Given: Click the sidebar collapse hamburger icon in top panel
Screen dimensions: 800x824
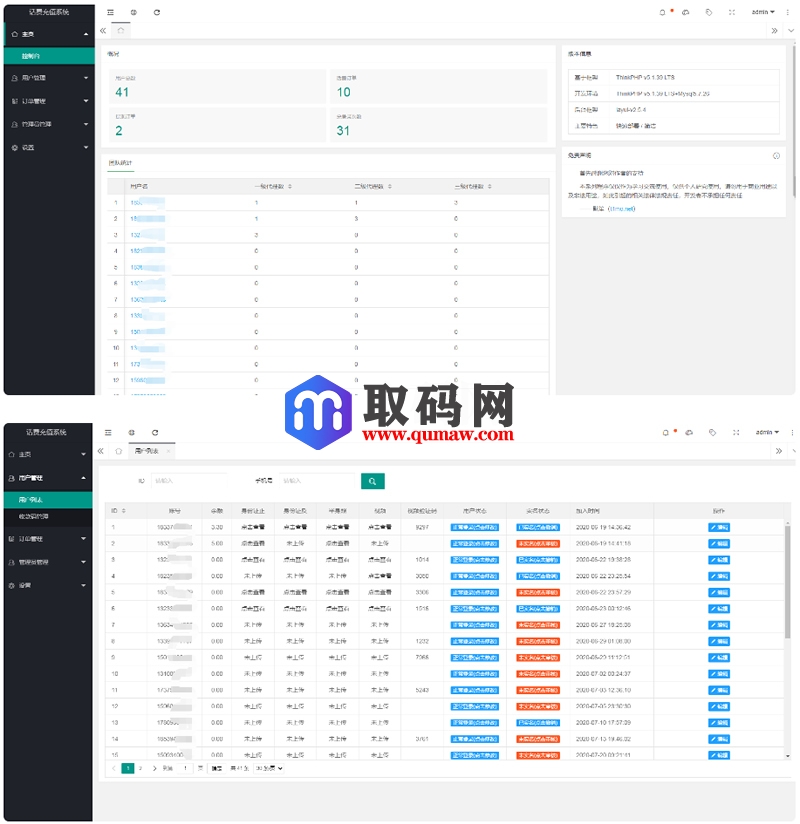Looking at the screenshot, I should 110,12.
